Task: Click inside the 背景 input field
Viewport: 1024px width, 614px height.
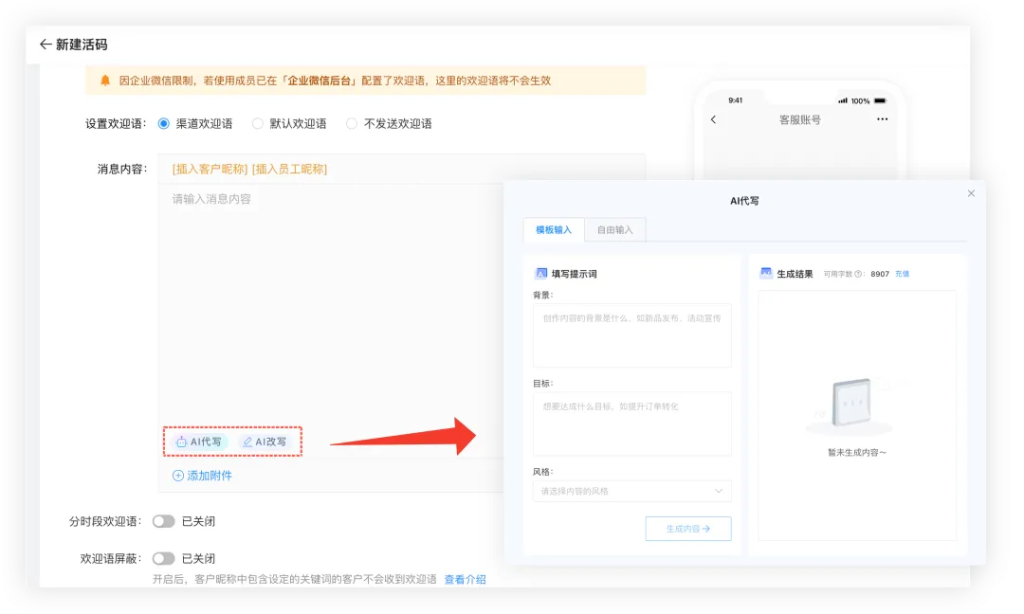Action: [631, 335]
